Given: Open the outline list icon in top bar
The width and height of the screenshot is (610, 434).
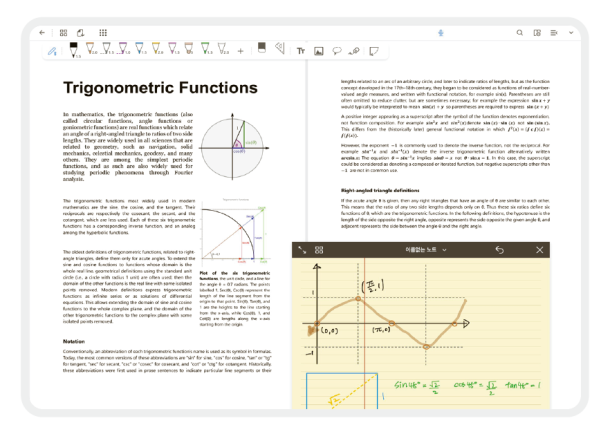Looking at the screenshot, I should tap(554, 33).
